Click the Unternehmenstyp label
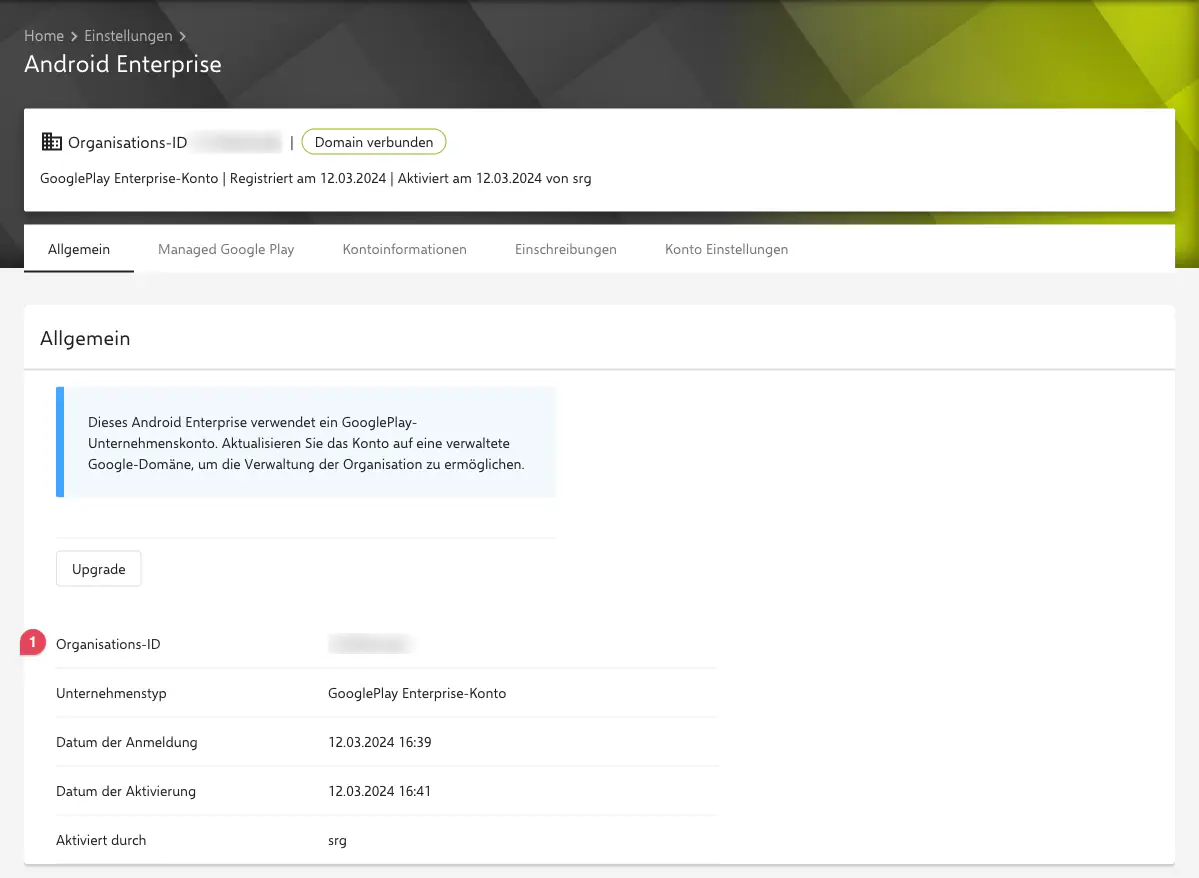Image resolution: width=1199 pixels, height=878 pixels. [x=111, y=693]
